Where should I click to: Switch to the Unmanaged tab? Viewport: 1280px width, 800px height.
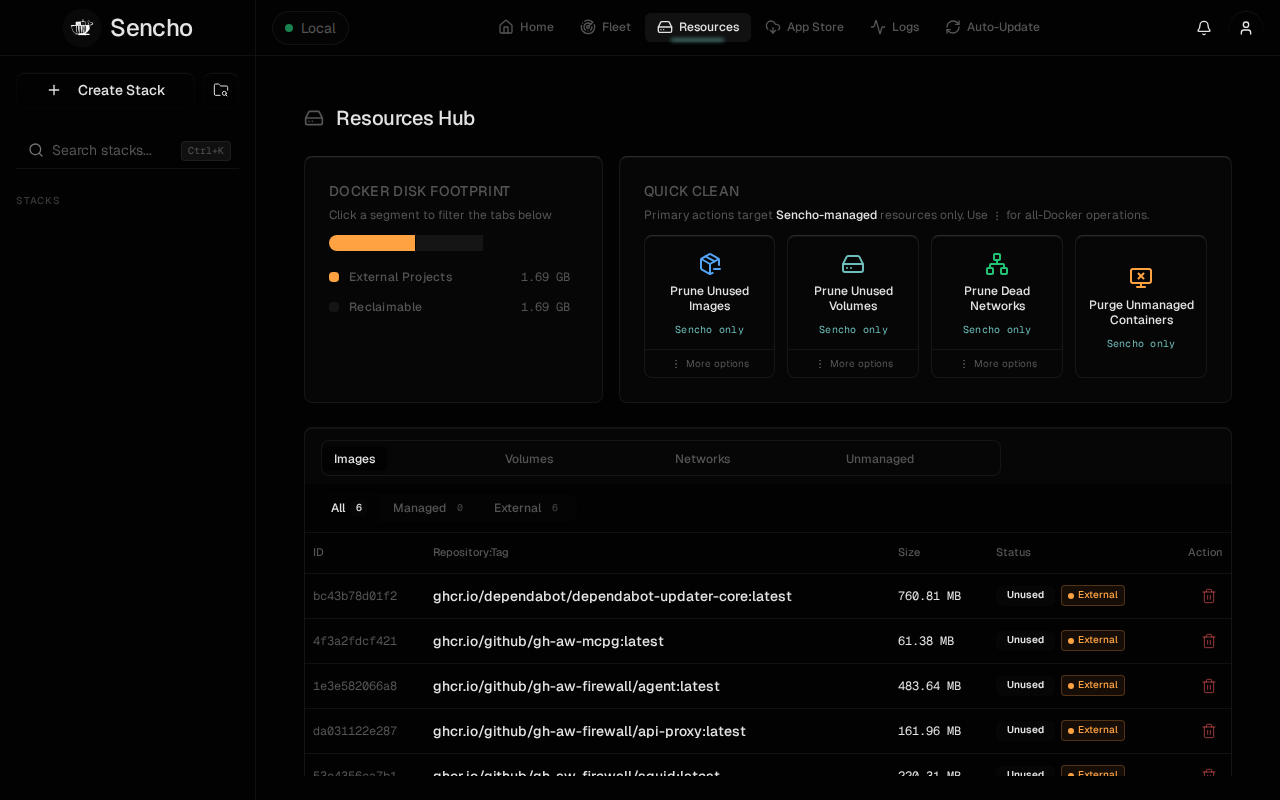[x=880, y=459]
